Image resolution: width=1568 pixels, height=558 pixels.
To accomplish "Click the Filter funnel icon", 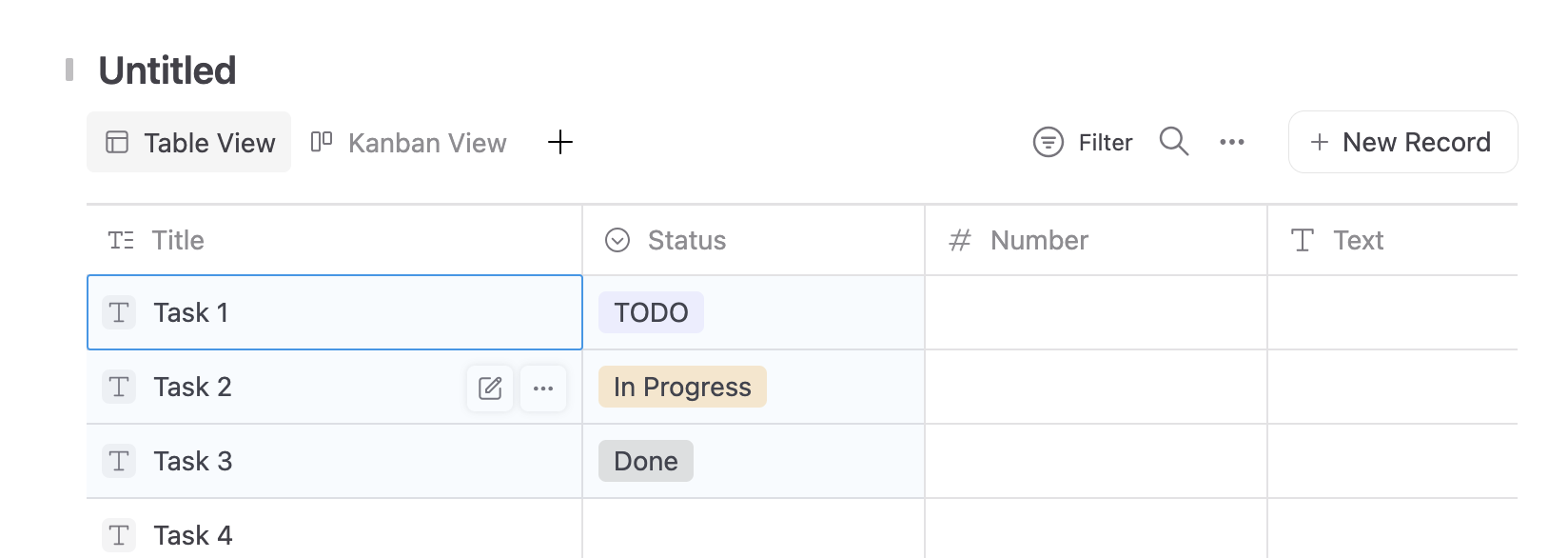I will (x=1049, y=142).
